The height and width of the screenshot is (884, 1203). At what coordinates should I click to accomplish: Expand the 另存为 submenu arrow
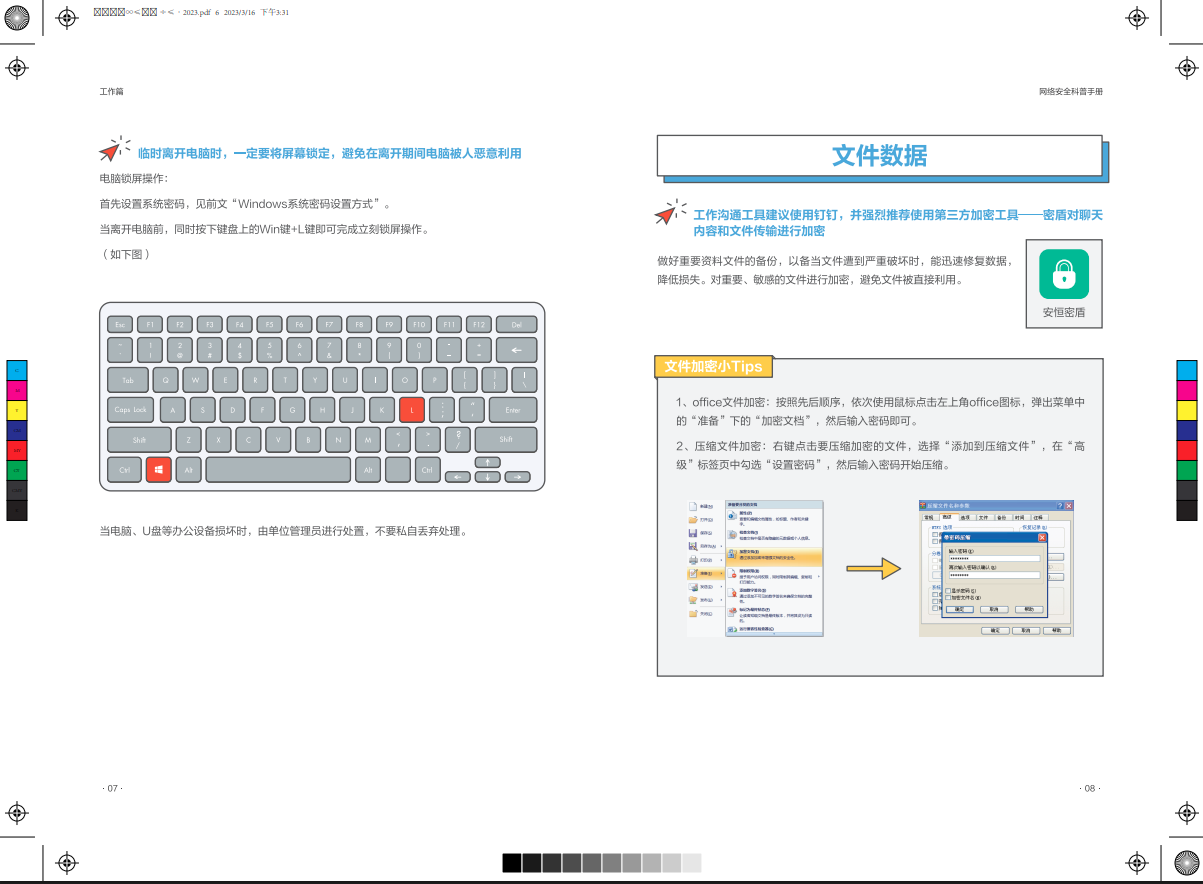coord(720,547)
